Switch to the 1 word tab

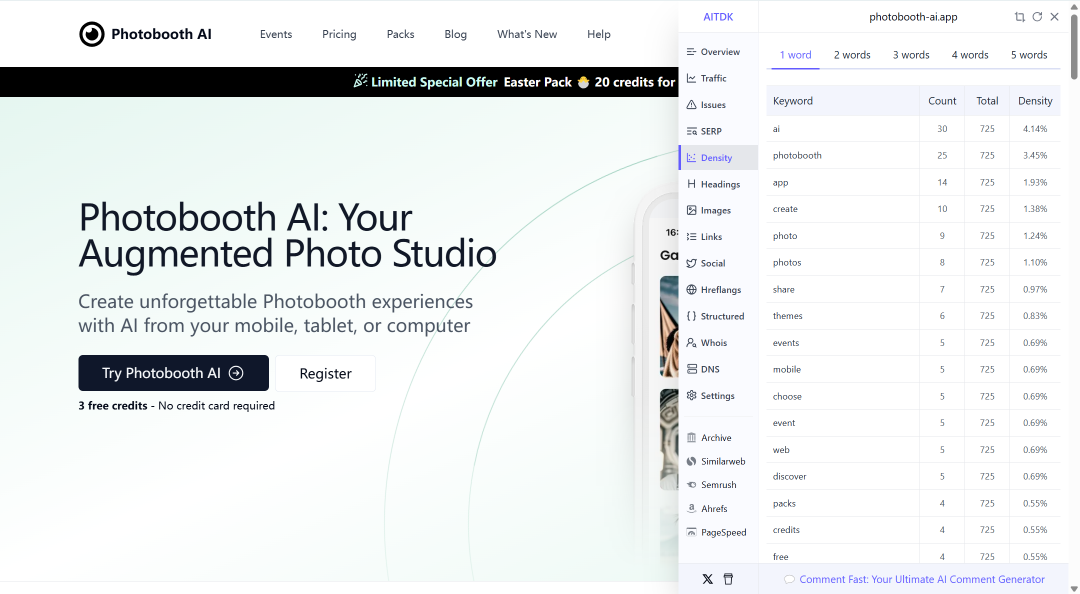pyautogui.click(x=796, y=55)
